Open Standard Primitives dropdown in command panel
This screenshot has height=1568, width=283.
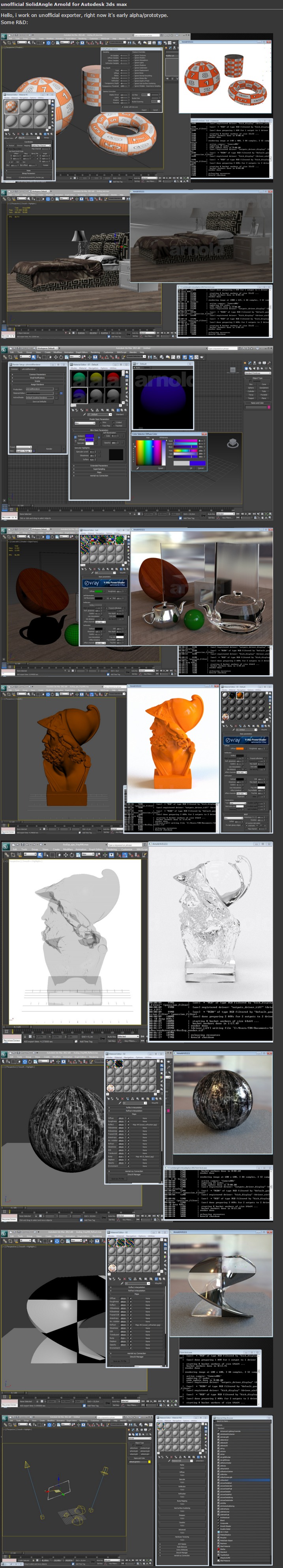click(x=258, y=373)
